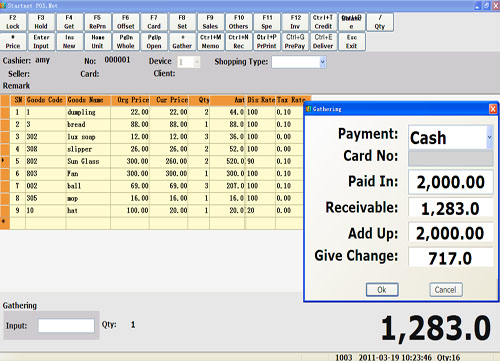
Task: Click the F2 Lock toolbar button
Action: 13,22
